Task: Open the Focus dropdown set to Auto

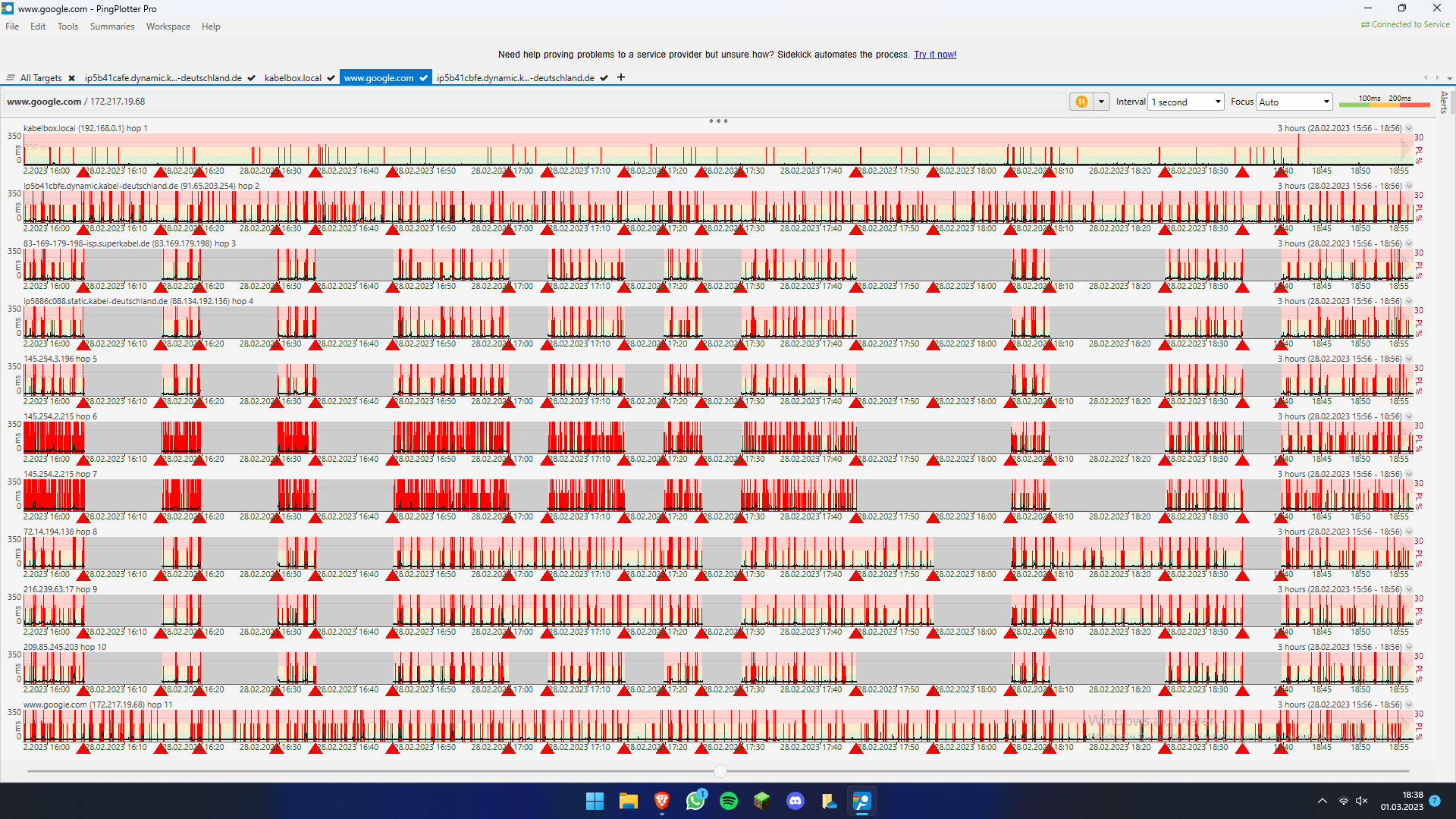Action: 1294,102
